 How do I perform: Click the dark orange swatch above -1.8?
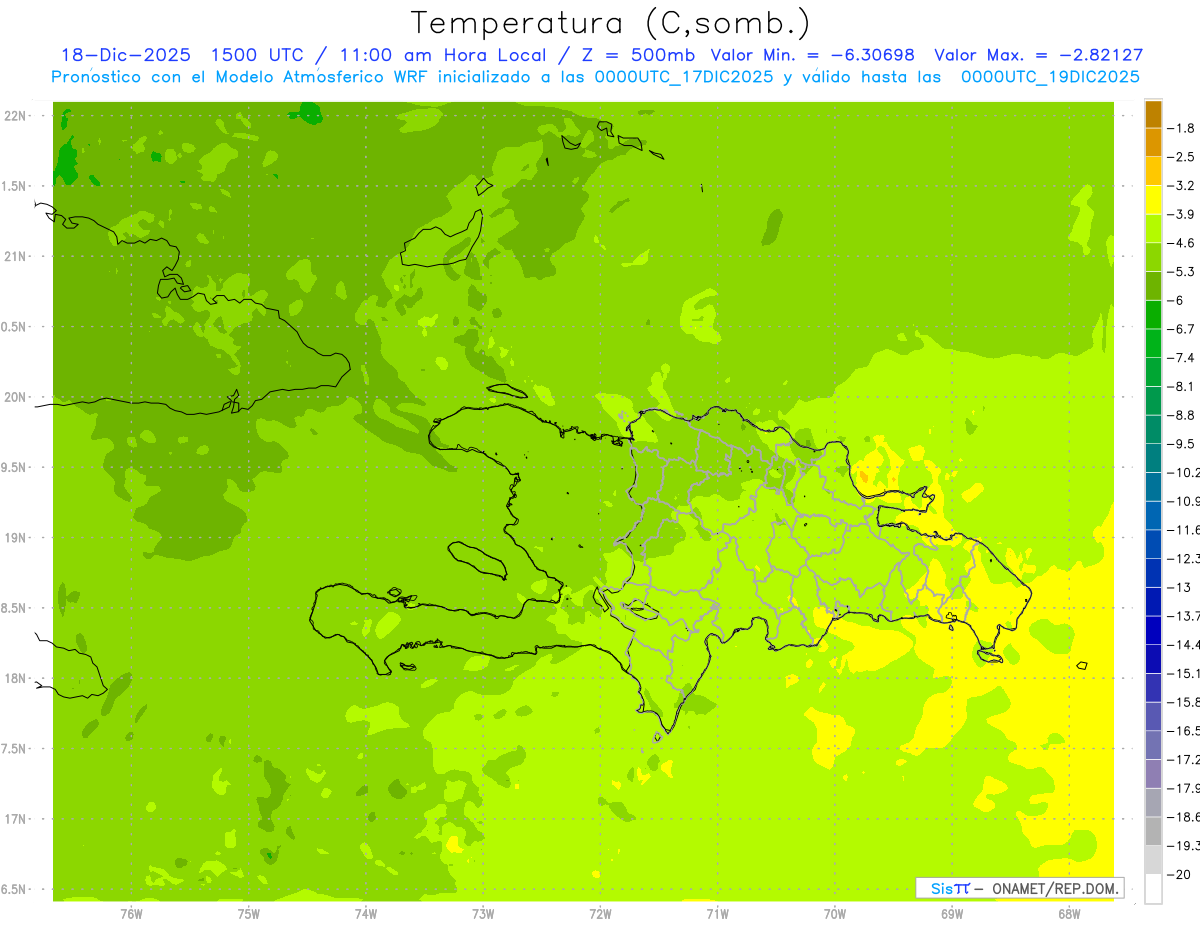tap(1153, 114)
